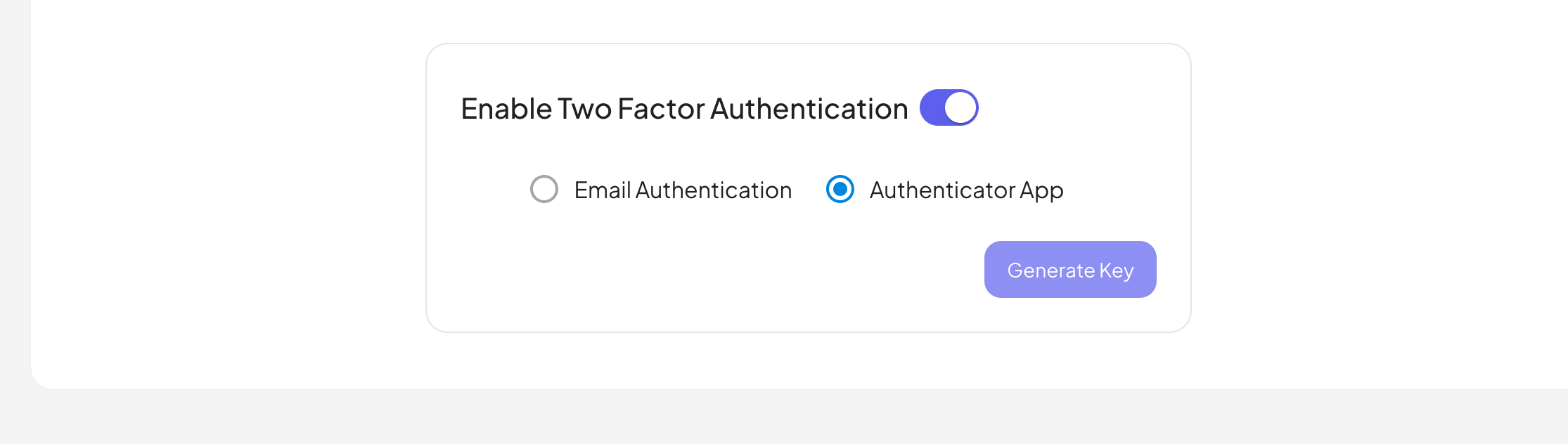Choose authenticator app as the authentication method
Screen dimensions: 1568x444
pos(840,189)
